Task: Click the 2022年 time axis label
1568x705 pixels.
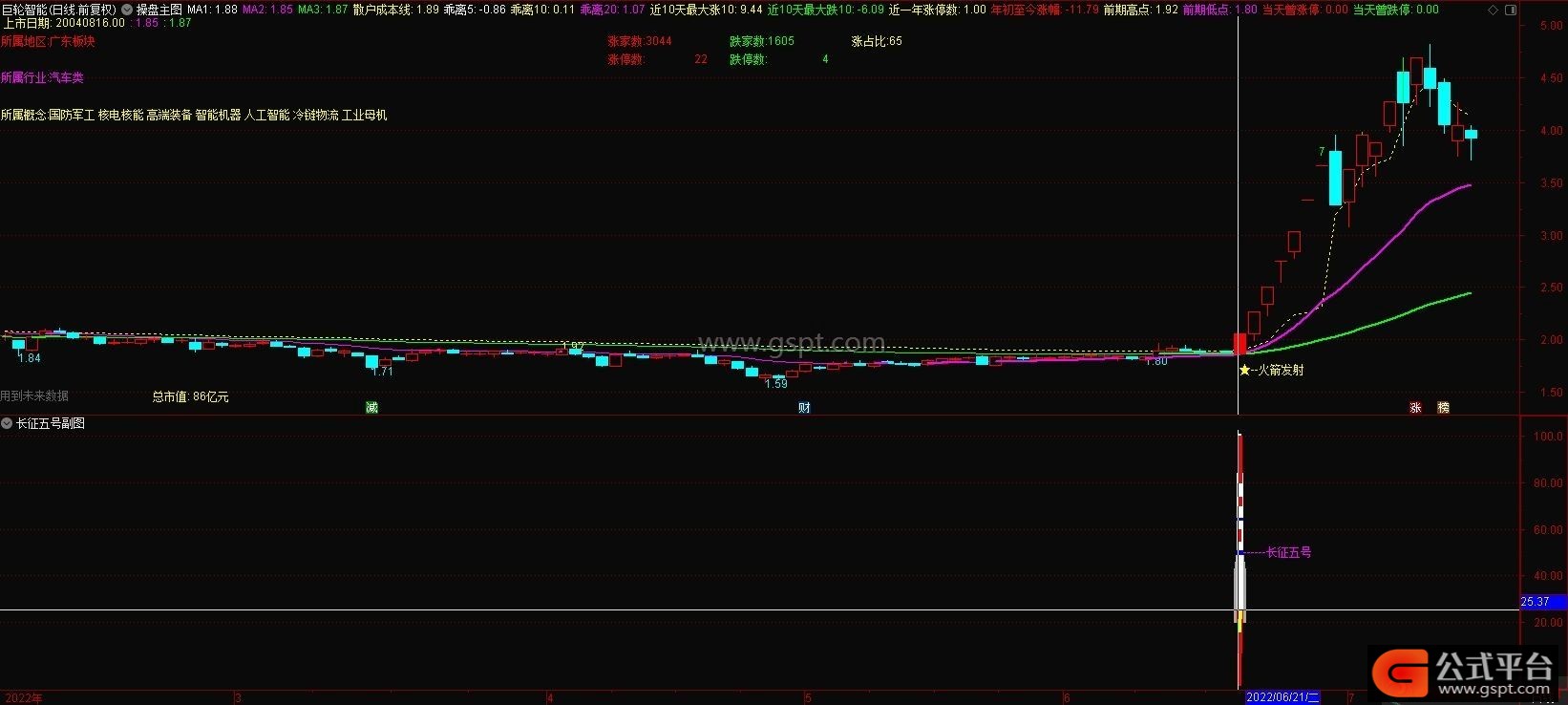Action: click(x=24, y=698)
